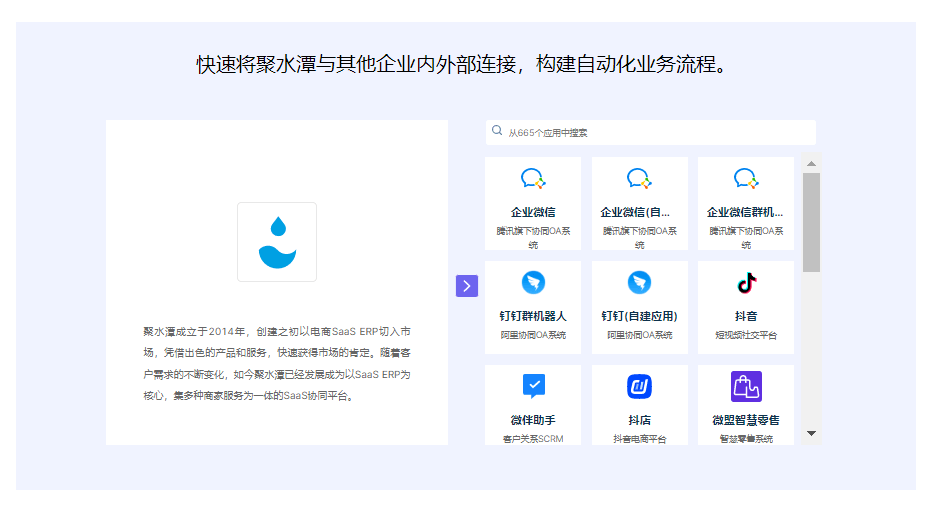Click the 聚水潭 water drop logo
933x513 pixels.
pos(277,242)
